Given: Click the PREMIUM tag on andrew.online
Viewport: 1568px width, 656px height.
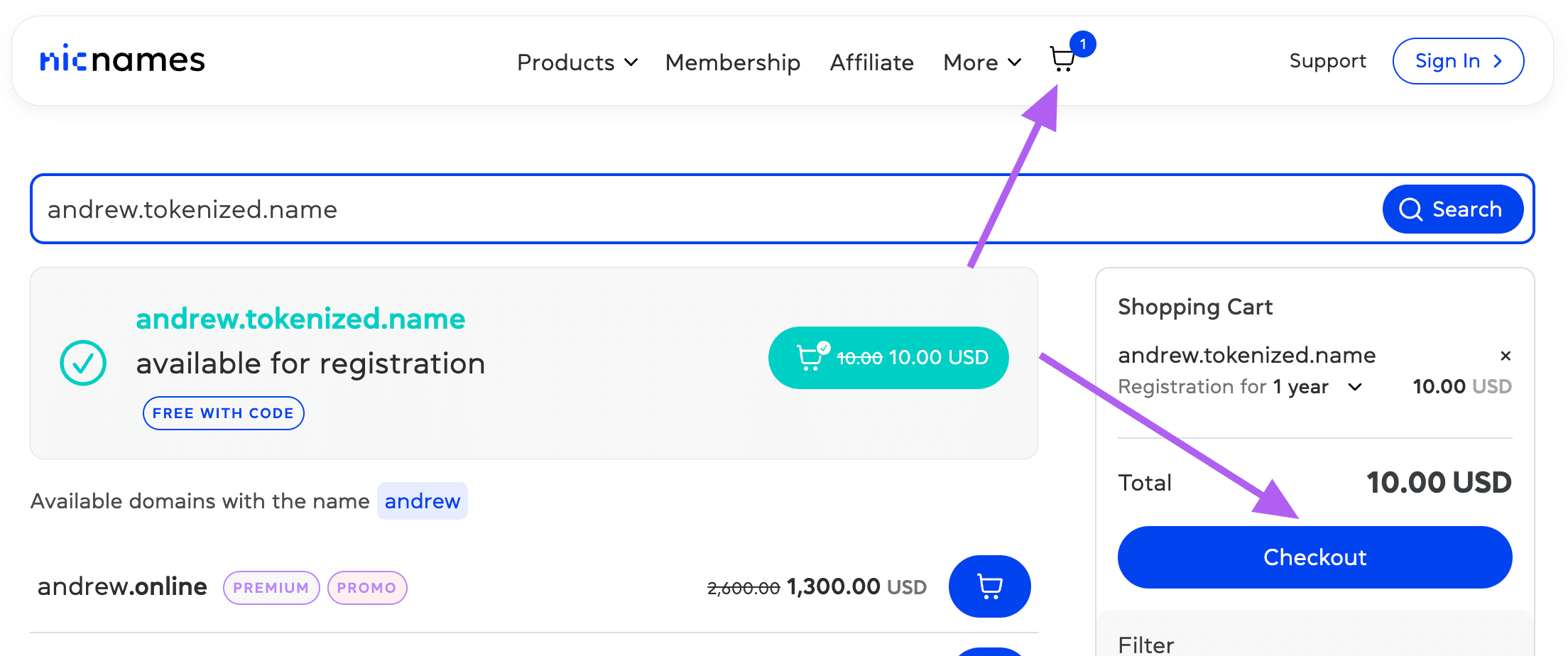Looking at the screenshot, I should (x=271, y=588).
